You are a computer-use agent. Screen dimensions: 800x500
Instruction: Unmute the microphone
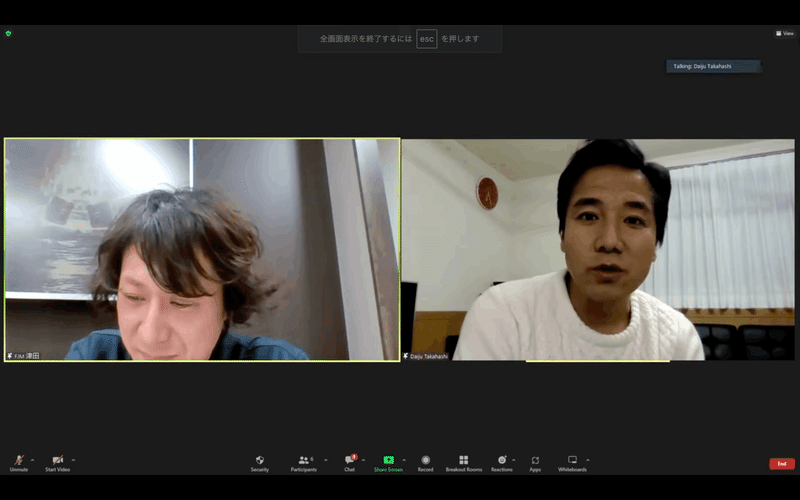(19, 463)
